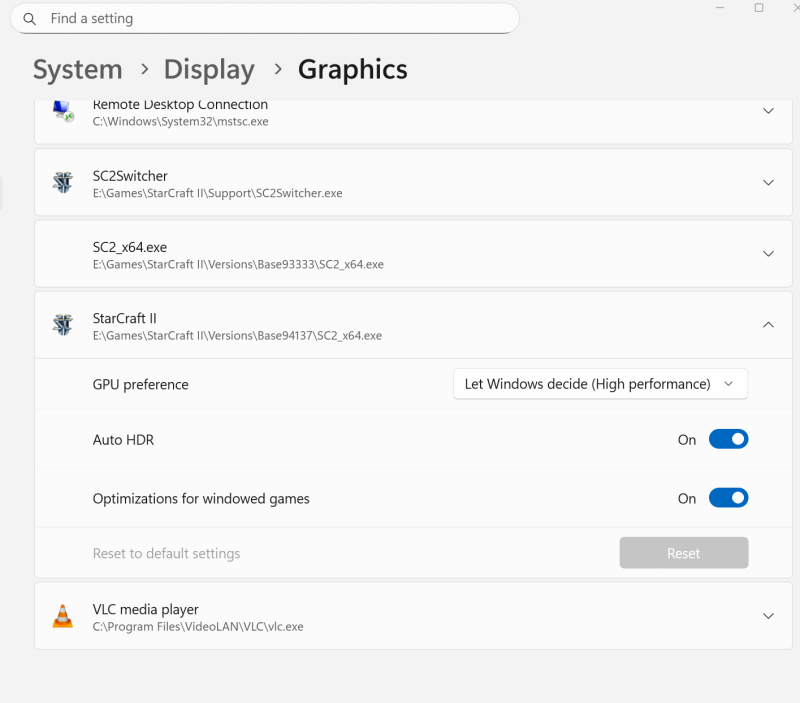The width and height of the screenshot is (800, 703).
Task: Expand the Remote Desktop Connection entry
Action: [768, 111]
